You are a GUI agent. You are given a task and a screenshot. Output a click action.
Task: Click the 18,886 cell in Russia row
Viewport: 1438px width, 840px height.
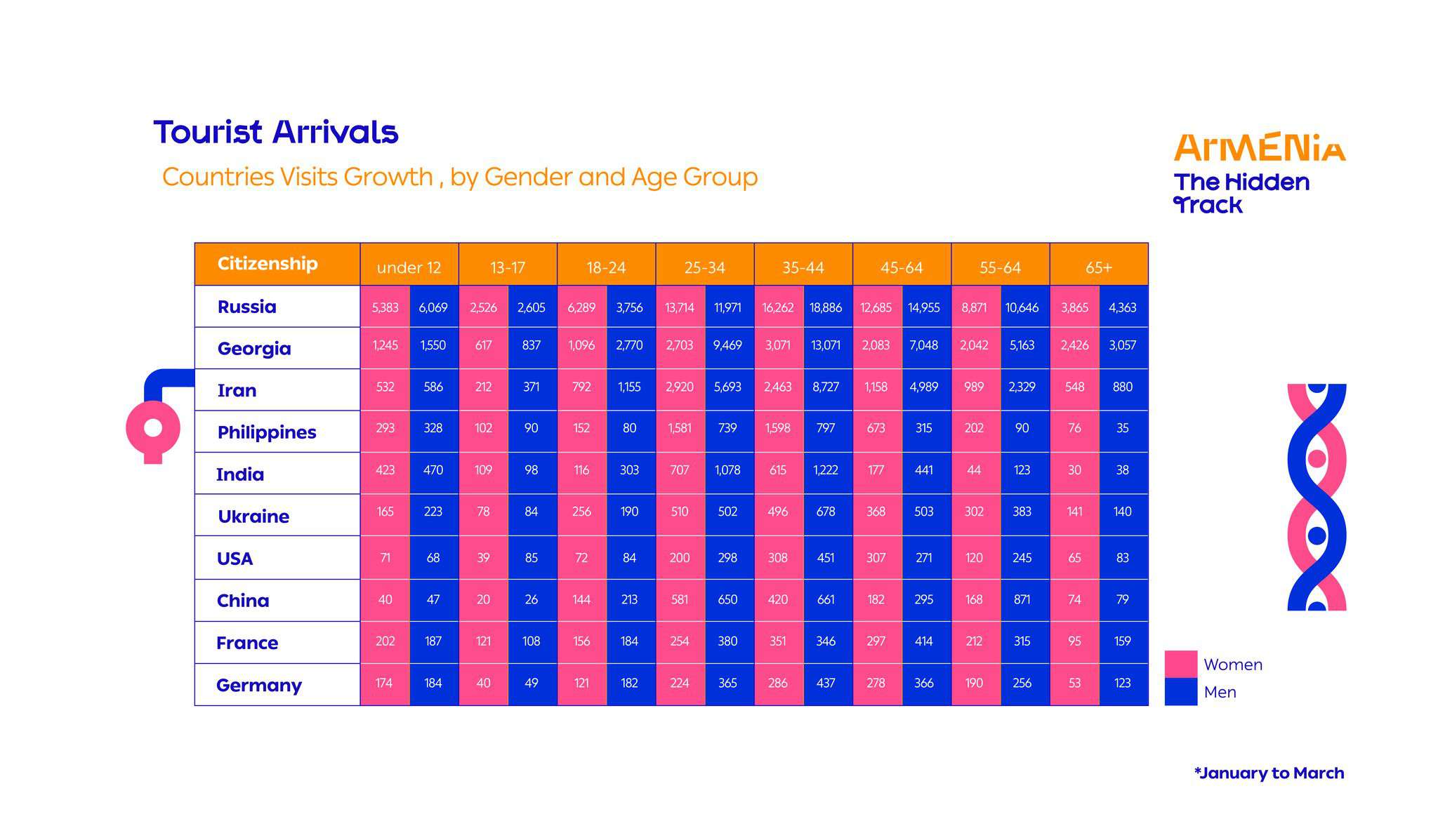pyautogui.click(x=826, y=307)
